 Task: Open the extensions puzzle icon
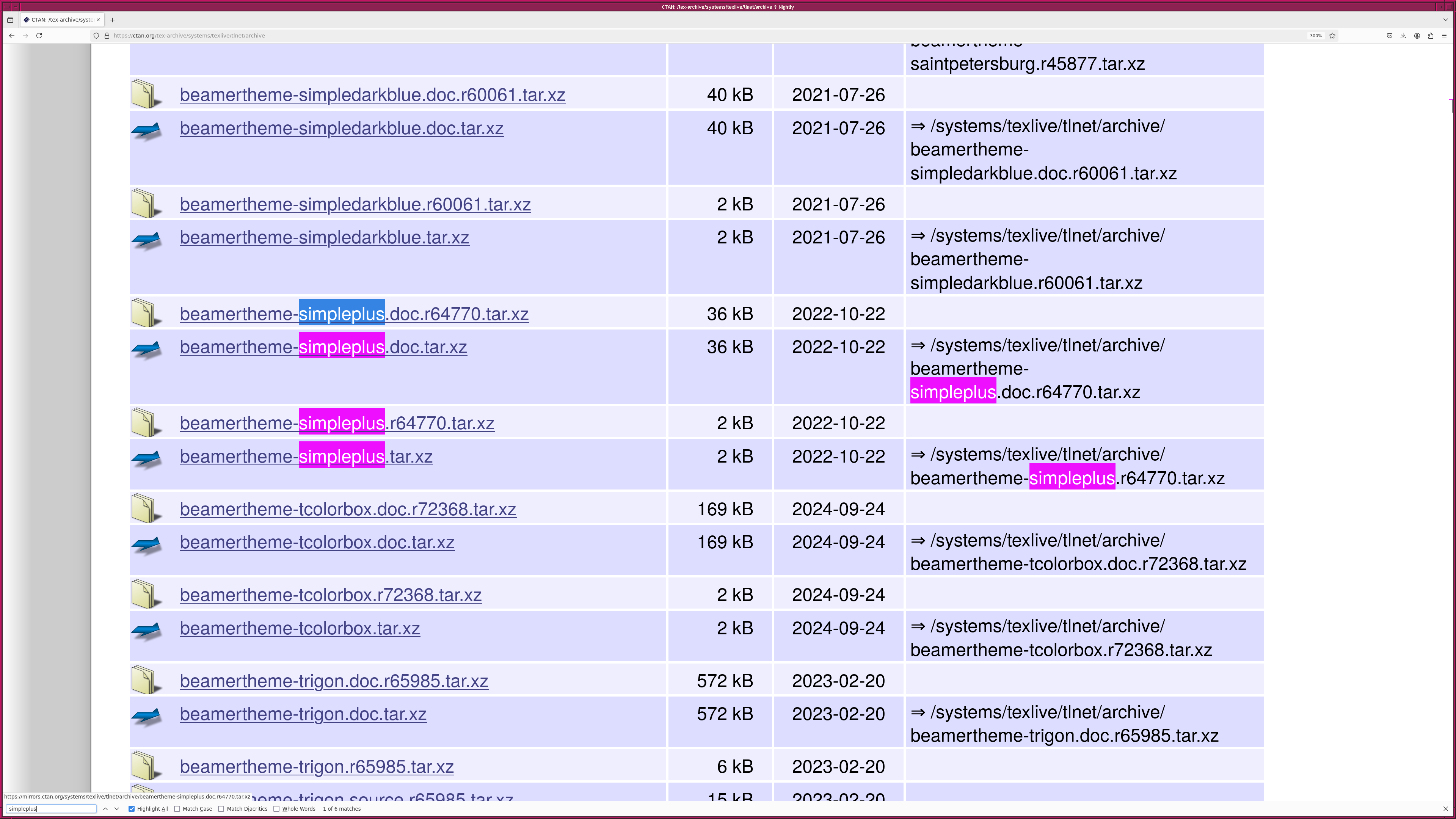(x=1431, y=36)
